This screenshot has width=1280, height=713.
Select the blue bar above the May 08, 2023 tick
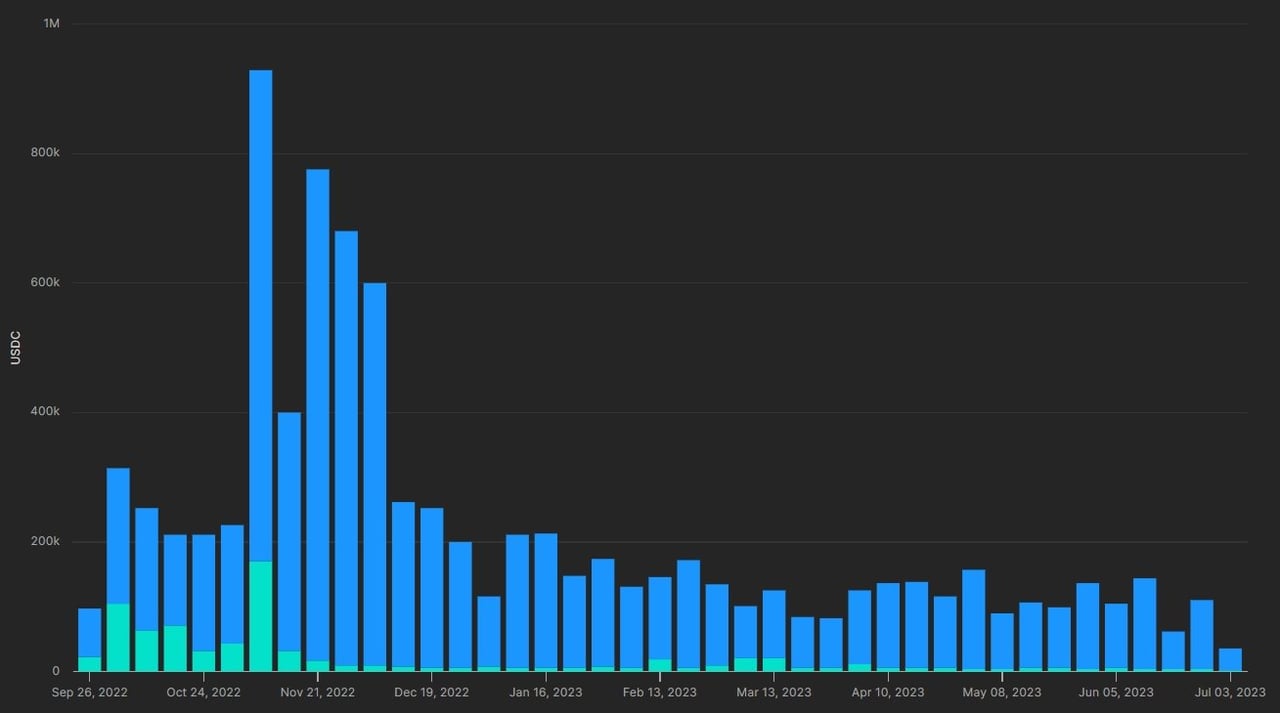point(1003,641)
